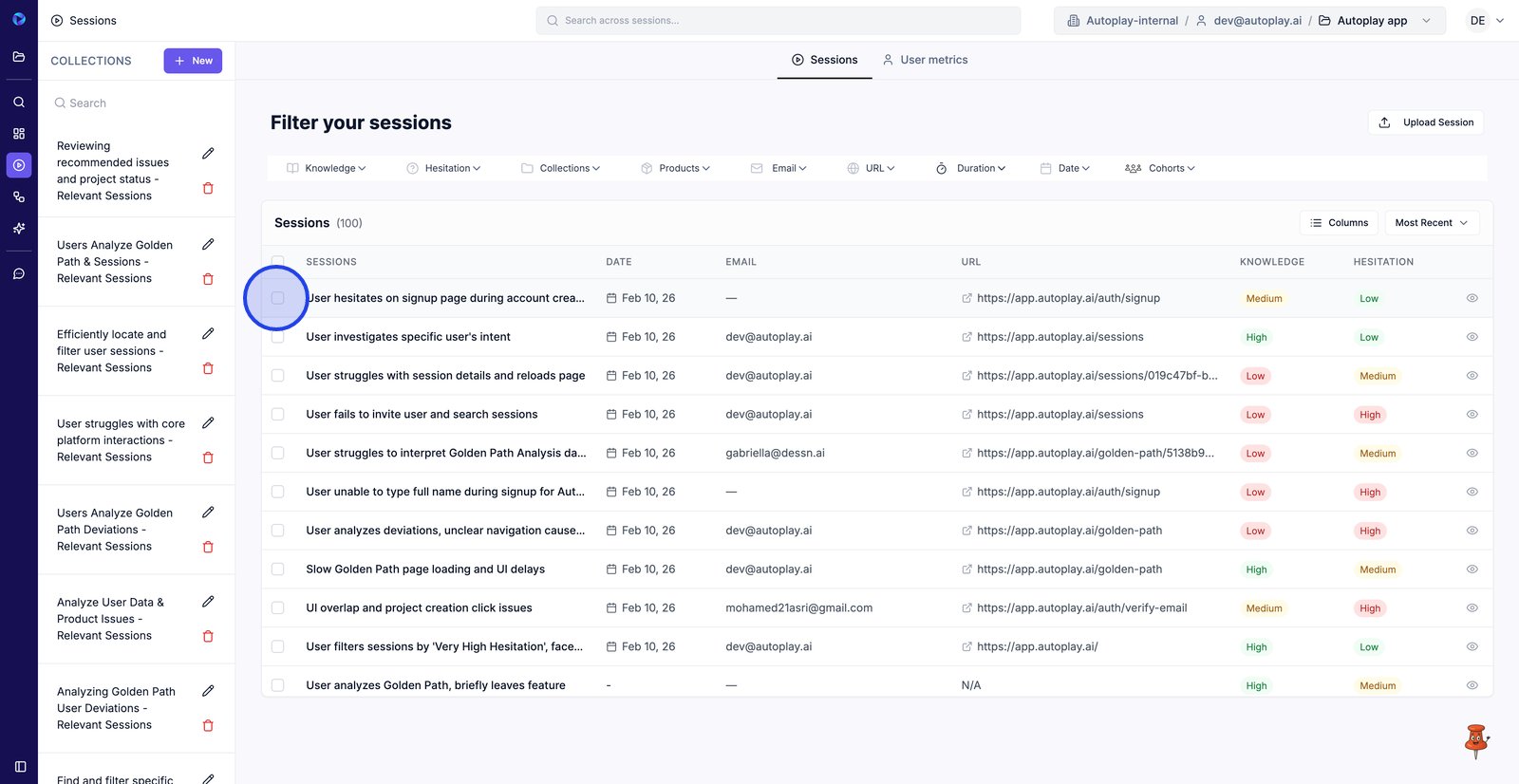The width and height of the screenshot is (1519, 784).
Task: Check the 'User investigates specific user's intent' checkbox
Action: click(278, 337)
